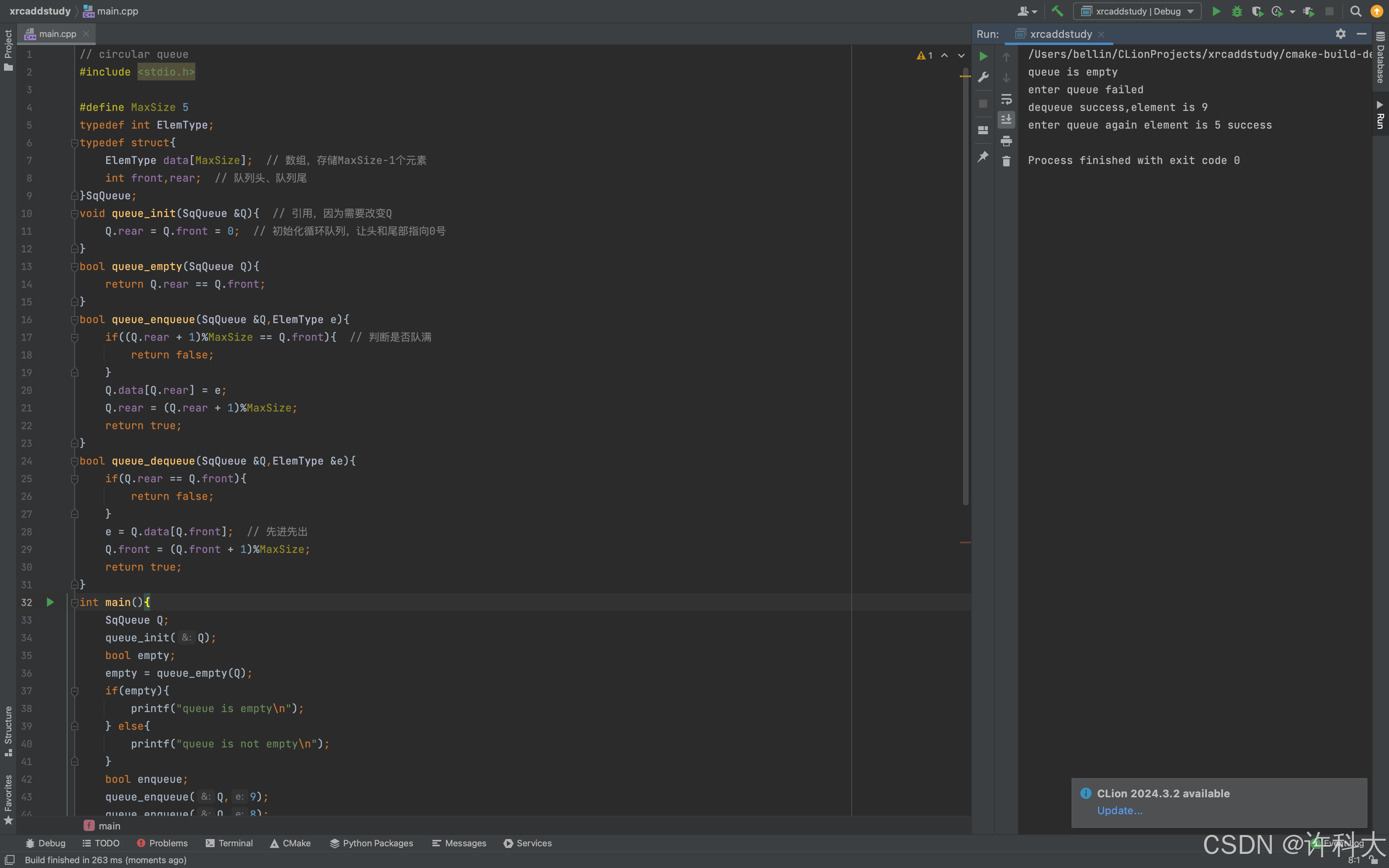Click the Build project hammer icon
The width and height of the screenshot is (1389, 868).
pos(1057,12)
